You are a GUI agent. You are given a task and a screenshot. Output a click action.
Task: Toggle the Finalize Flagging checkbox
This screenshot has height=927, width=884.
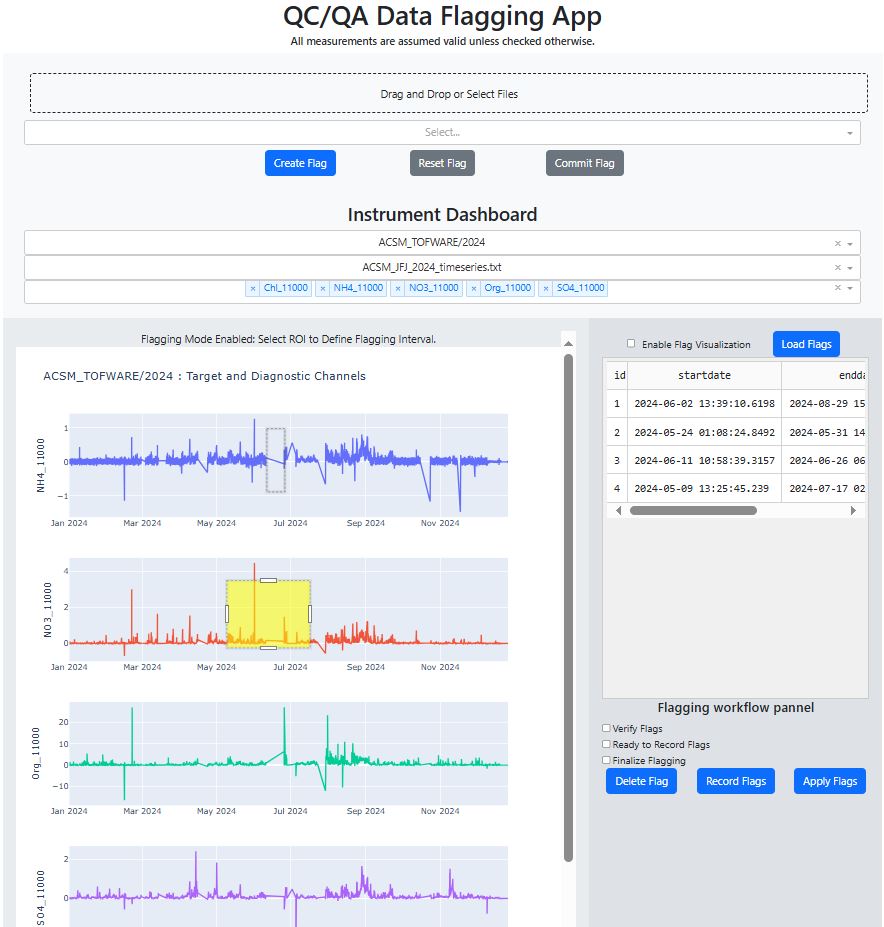point(607,761)
